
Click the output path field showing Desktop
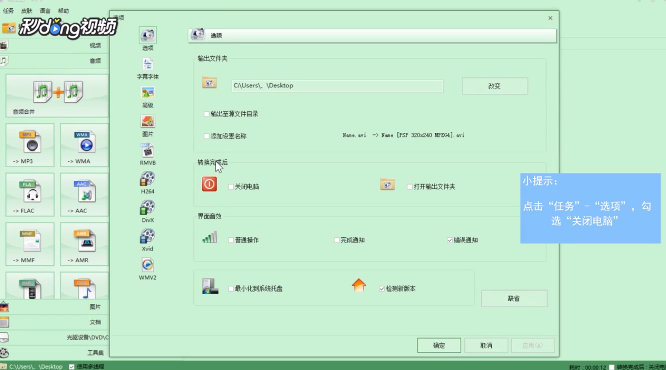coord(337,86)
